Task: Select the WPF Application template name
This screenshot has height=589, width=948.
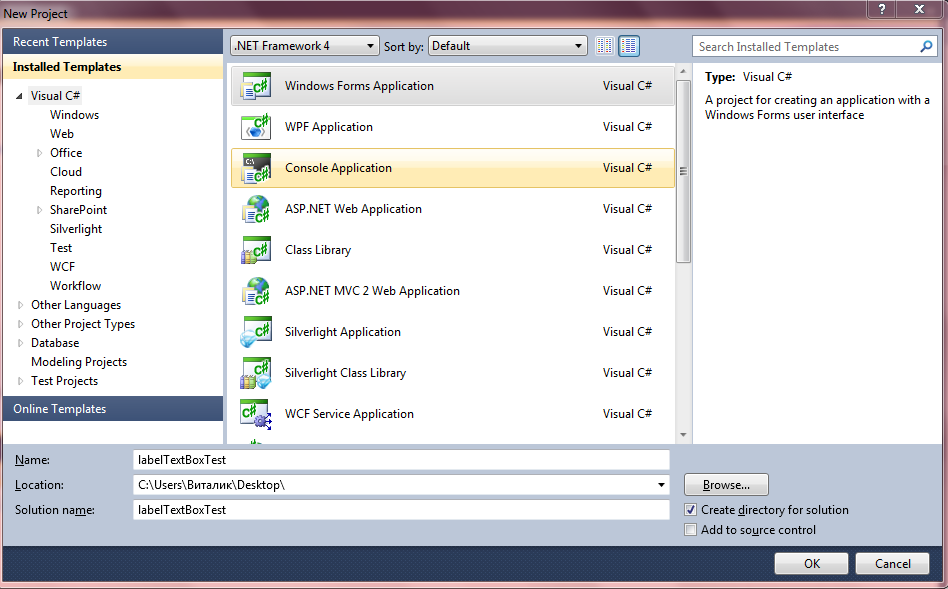Action: click(329, 127)
